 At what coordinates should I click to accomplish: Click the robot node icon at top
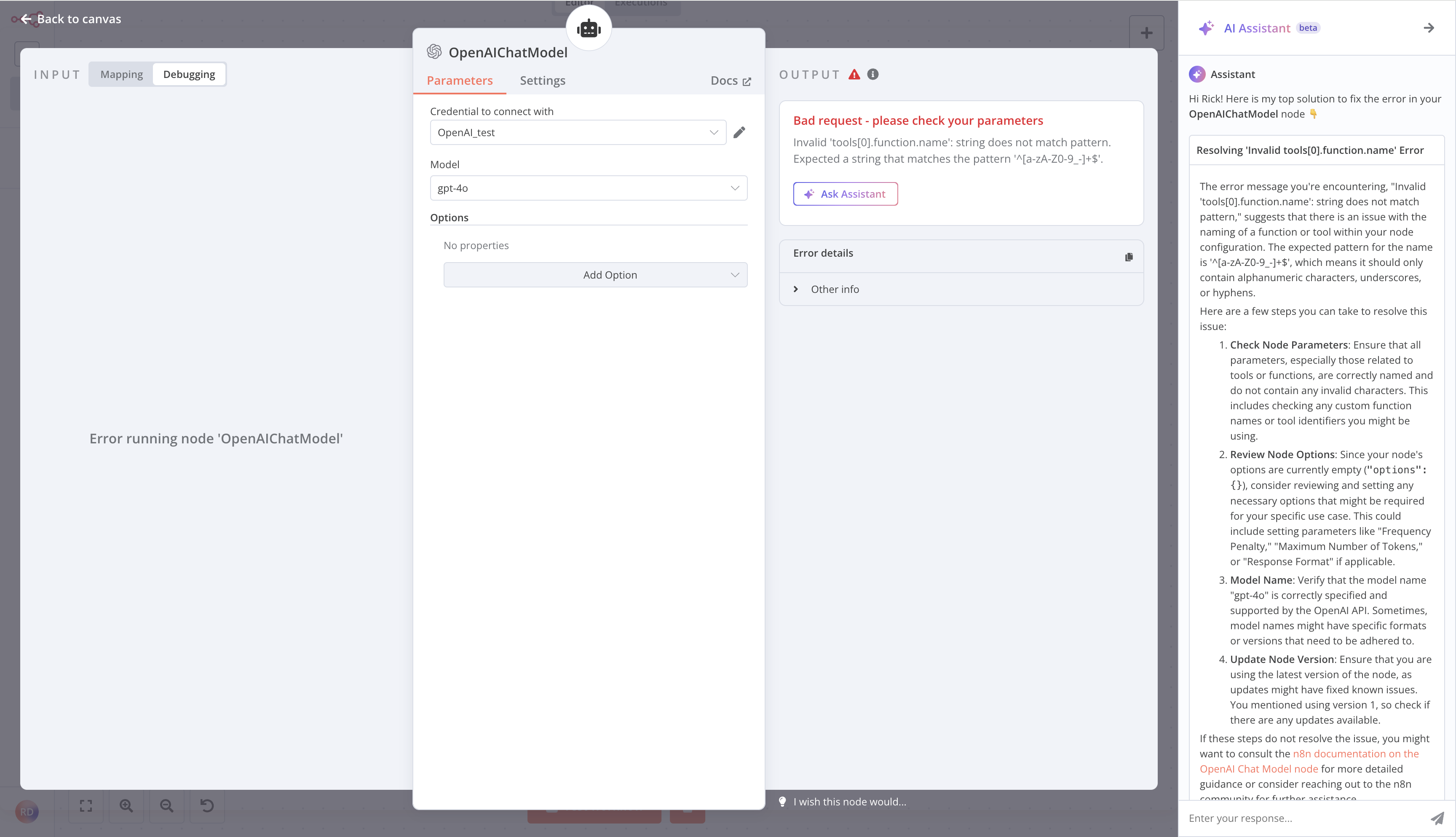pos(589,28)
